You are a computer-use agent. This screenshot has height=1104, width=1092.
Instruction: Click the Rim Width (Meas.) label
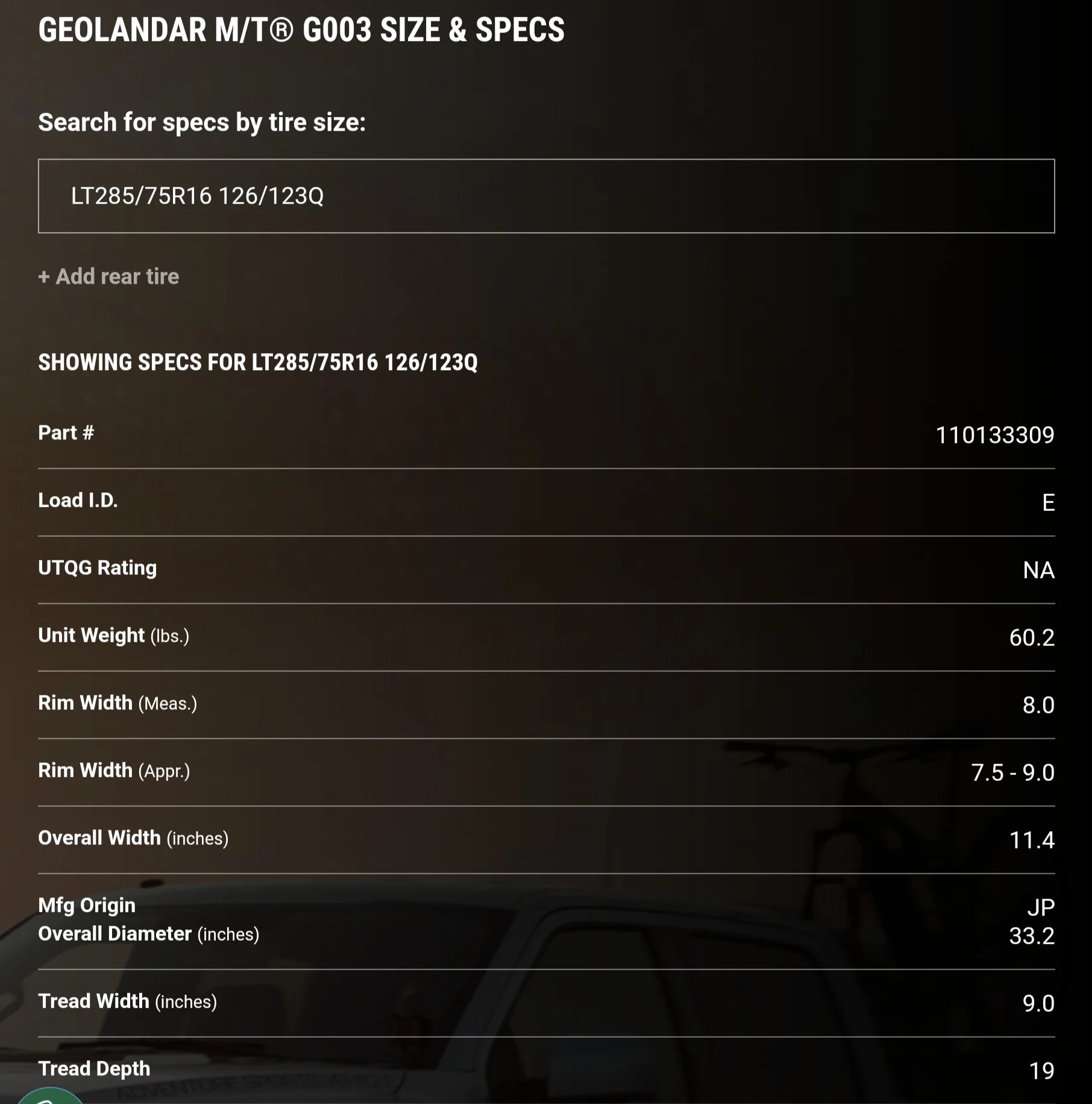(118, 703)
